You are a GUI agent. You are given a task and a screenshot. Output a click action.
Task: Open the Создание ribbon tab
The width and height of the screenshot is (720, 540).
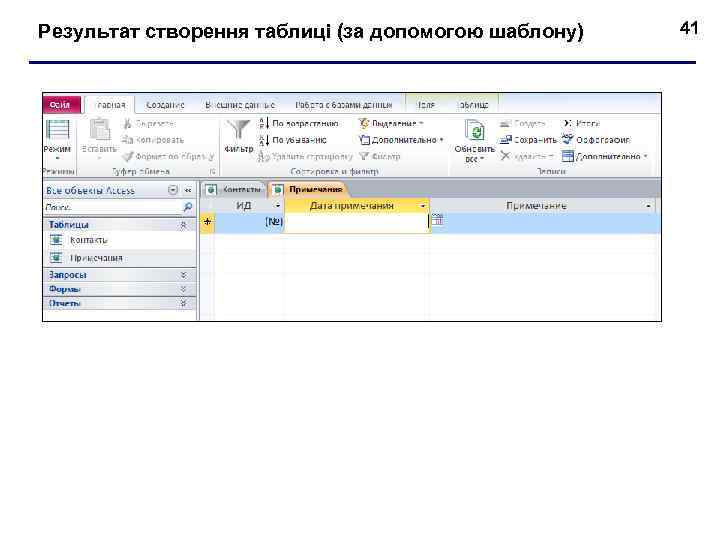[165, 105]
